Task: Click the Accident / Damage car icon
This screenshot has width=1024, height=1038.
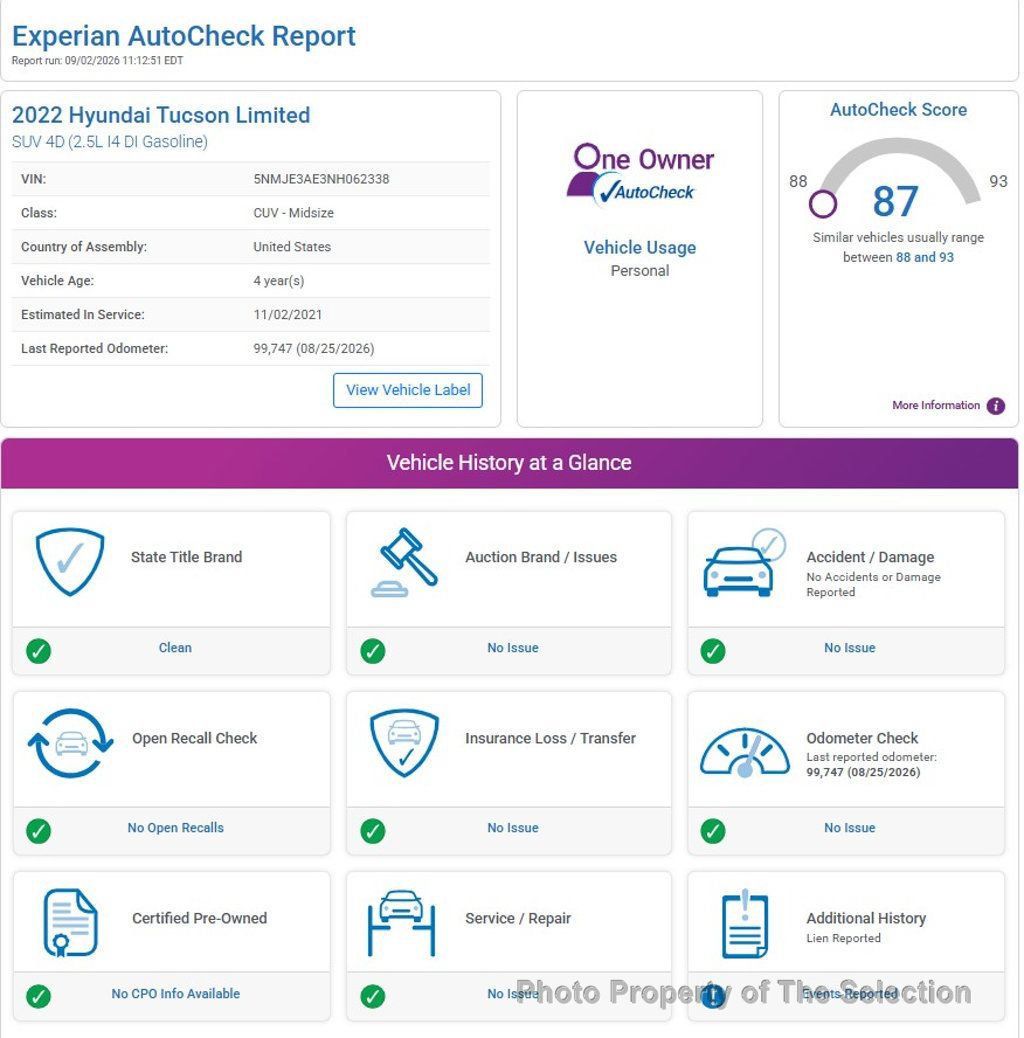Action: [x=744, y=563]
